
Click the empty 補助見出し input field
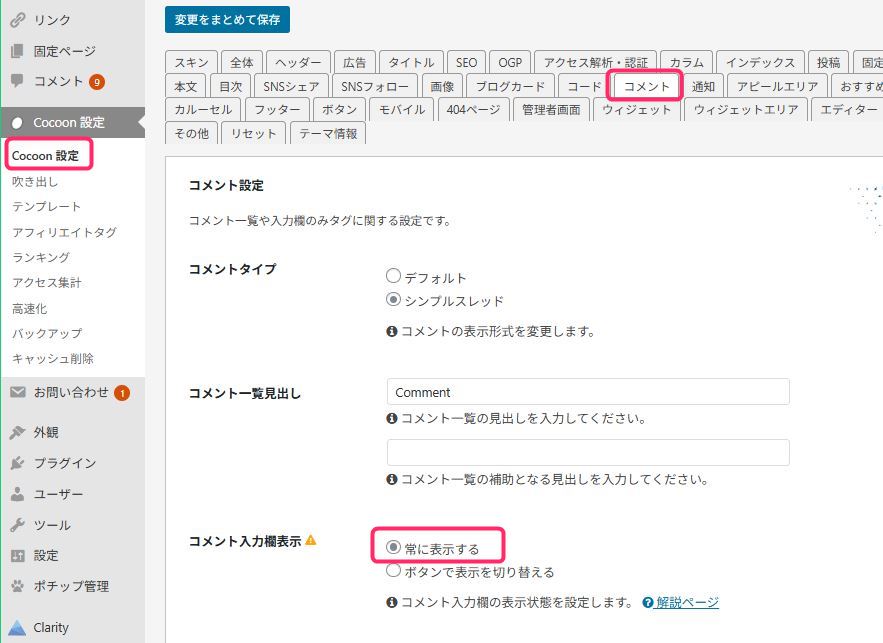click(588, 453)
